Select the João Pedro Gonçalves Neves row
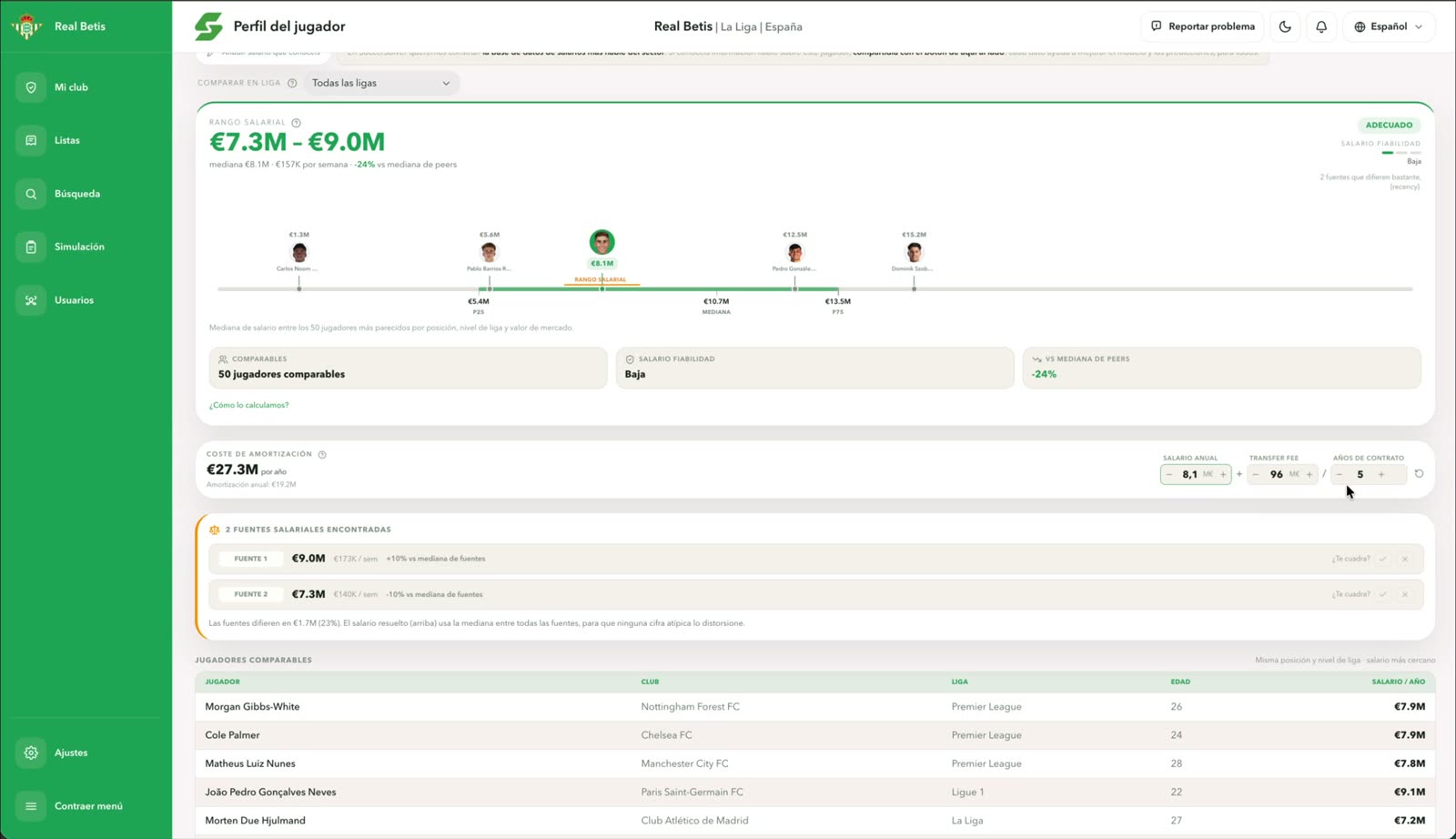Screen dimensions: 1456x839 814,792
